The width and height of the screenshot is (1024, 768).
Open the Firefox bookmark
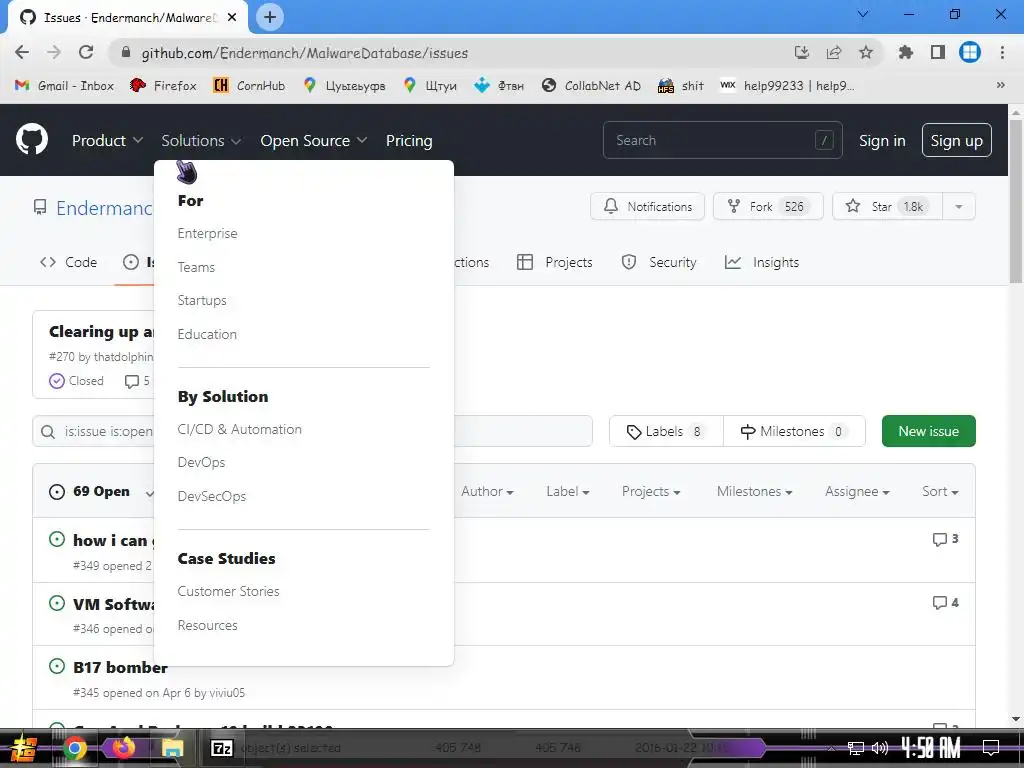click(163, 86)
